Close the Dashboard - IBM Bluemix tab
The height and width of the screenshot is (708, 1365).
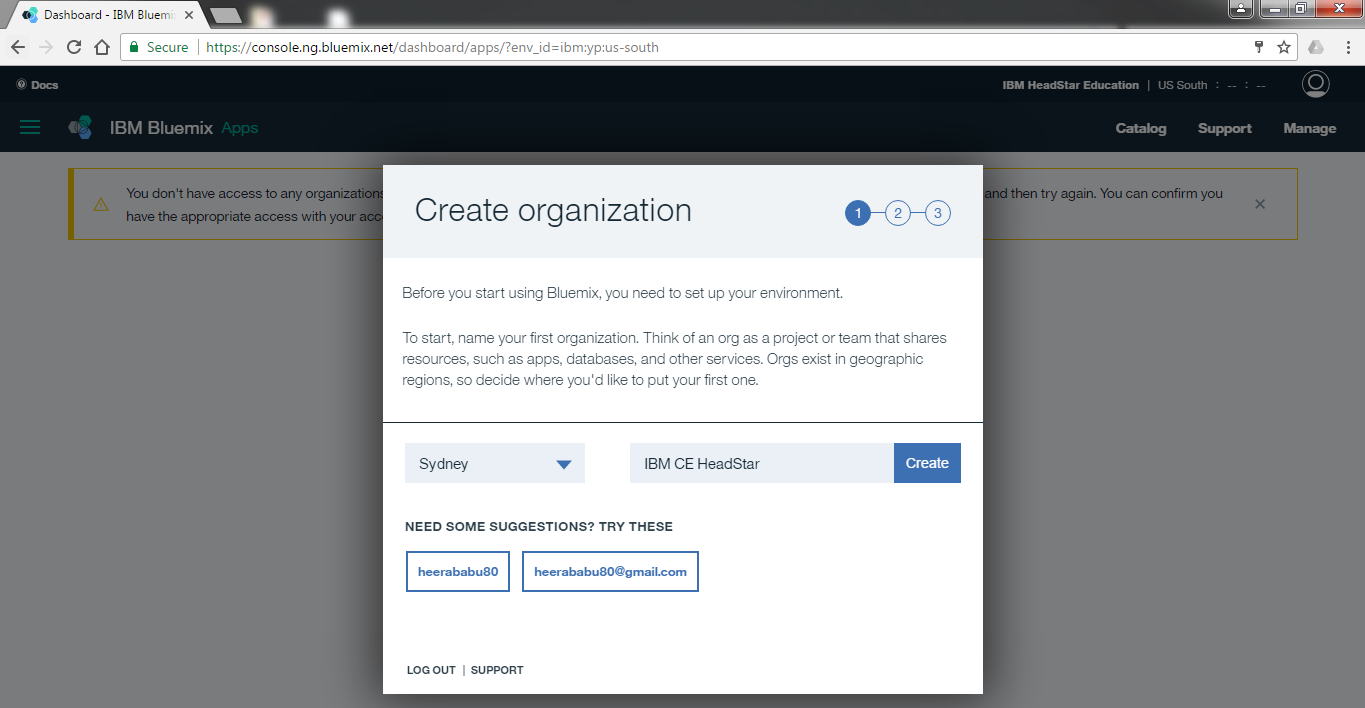point(189,16)
